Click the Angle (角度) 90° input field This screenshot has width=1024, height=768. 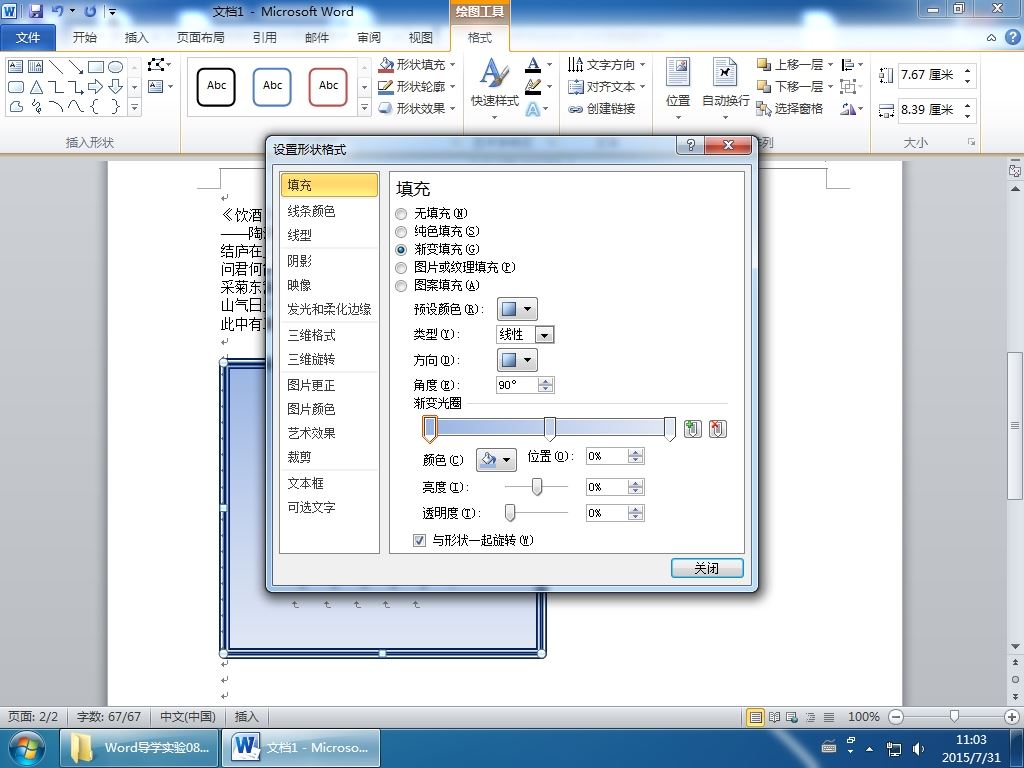coord(517,385)
